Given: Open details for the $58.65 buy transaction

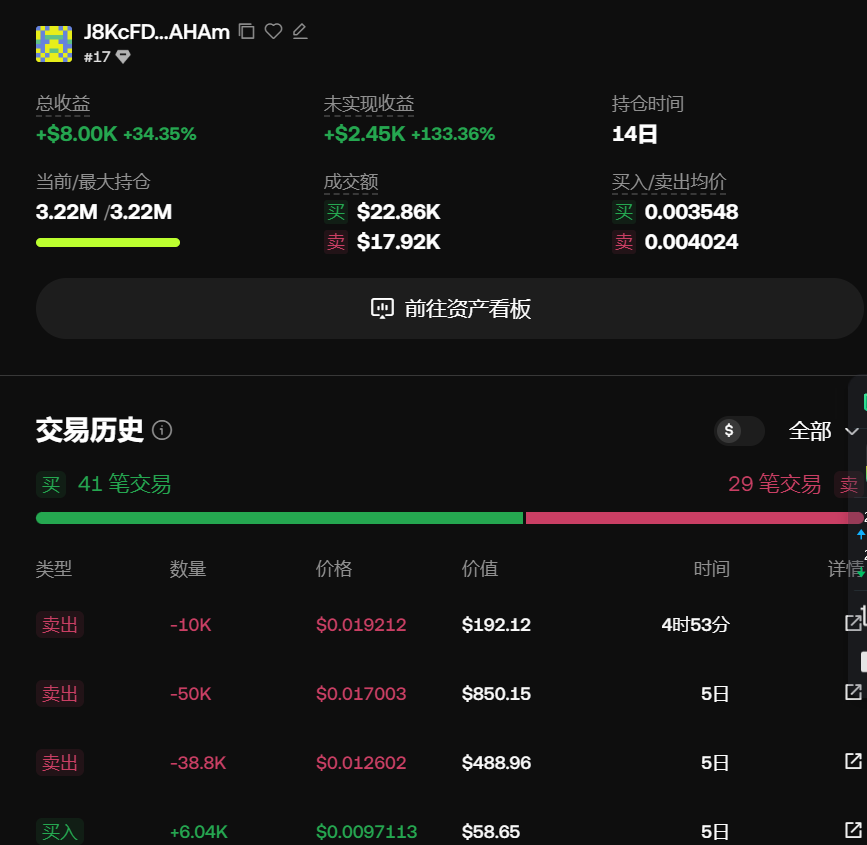Looking at the screenshot, I should [853, 830].
